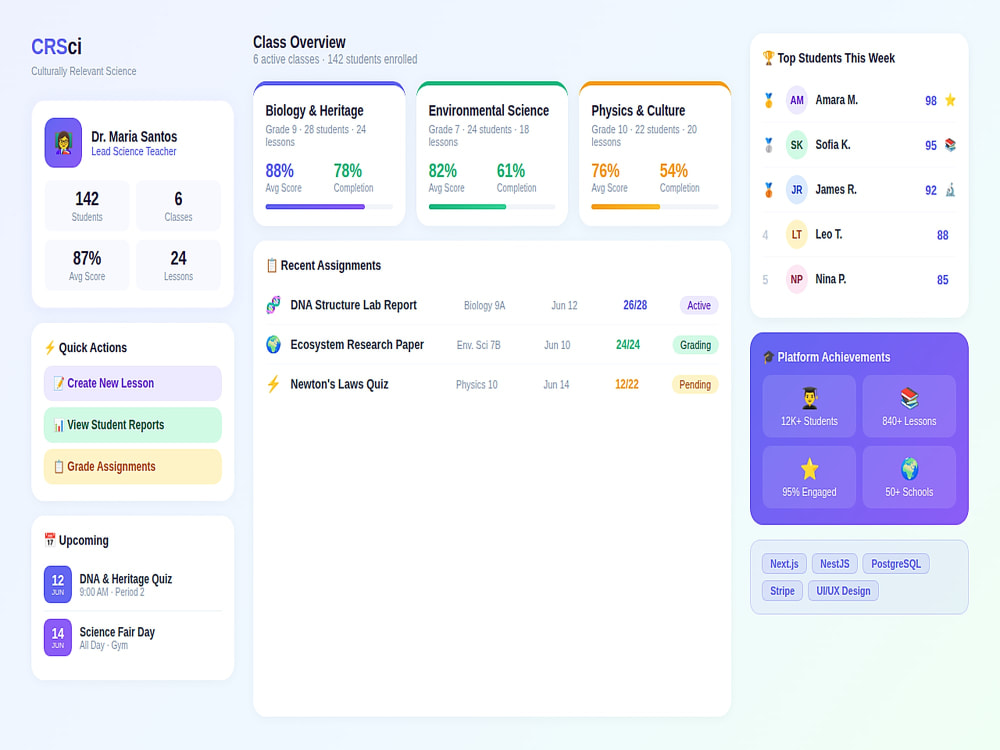Click the bronze medal icon for James R.
Viewport: 1000px width, 750px height.
click(x=768, y=190)
